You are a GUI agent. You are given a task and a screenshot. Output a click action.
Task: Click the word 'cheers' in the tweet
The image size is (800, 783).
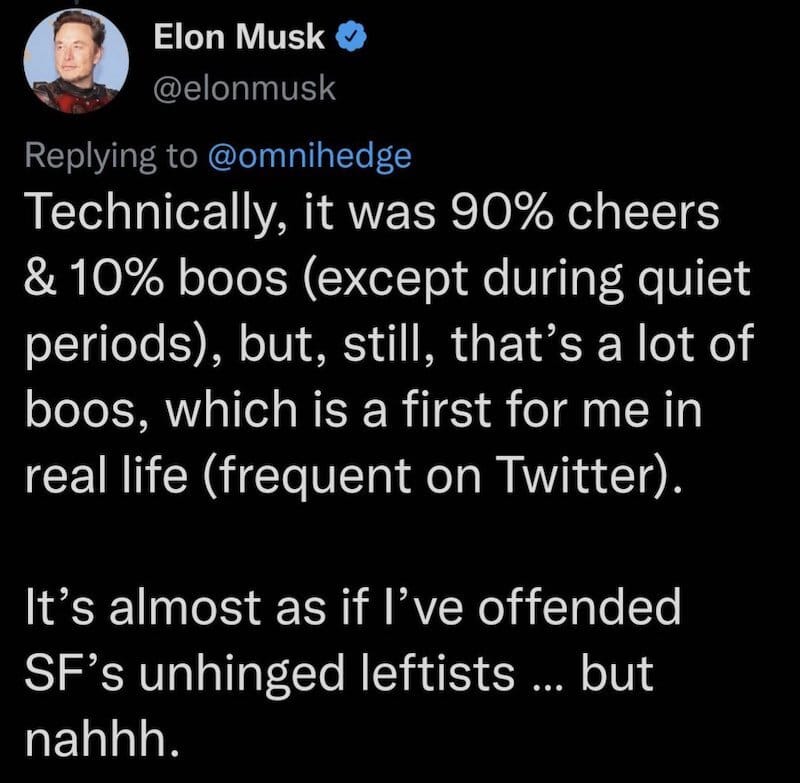click(643, 212)
